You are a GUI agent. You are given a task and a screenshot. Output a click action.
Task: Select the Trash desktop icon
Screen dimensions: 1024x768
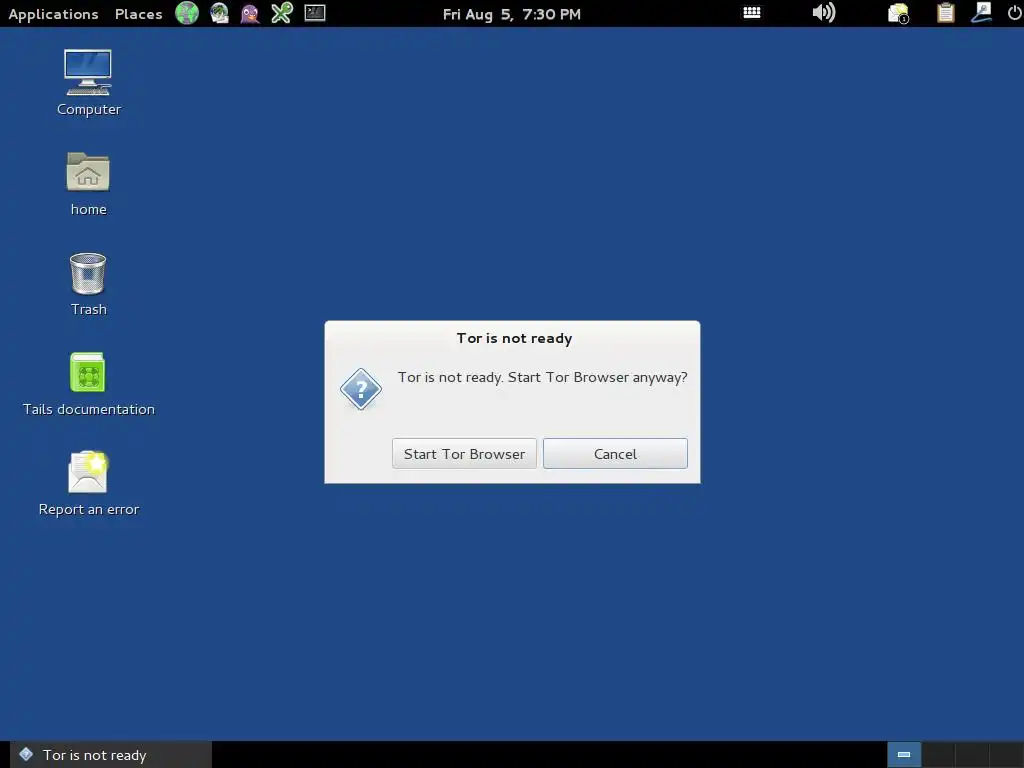(x=88, y=285)
